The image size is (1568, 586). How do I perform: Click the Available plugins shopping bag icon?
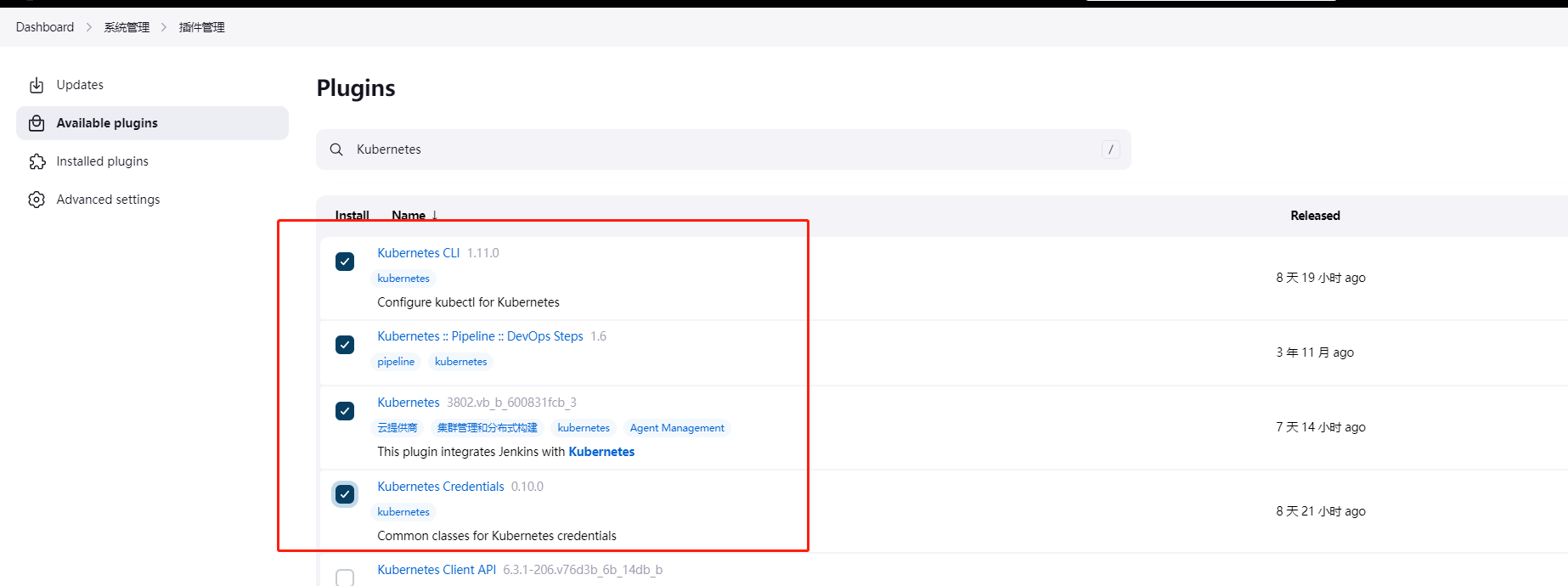tap(37, 123)
